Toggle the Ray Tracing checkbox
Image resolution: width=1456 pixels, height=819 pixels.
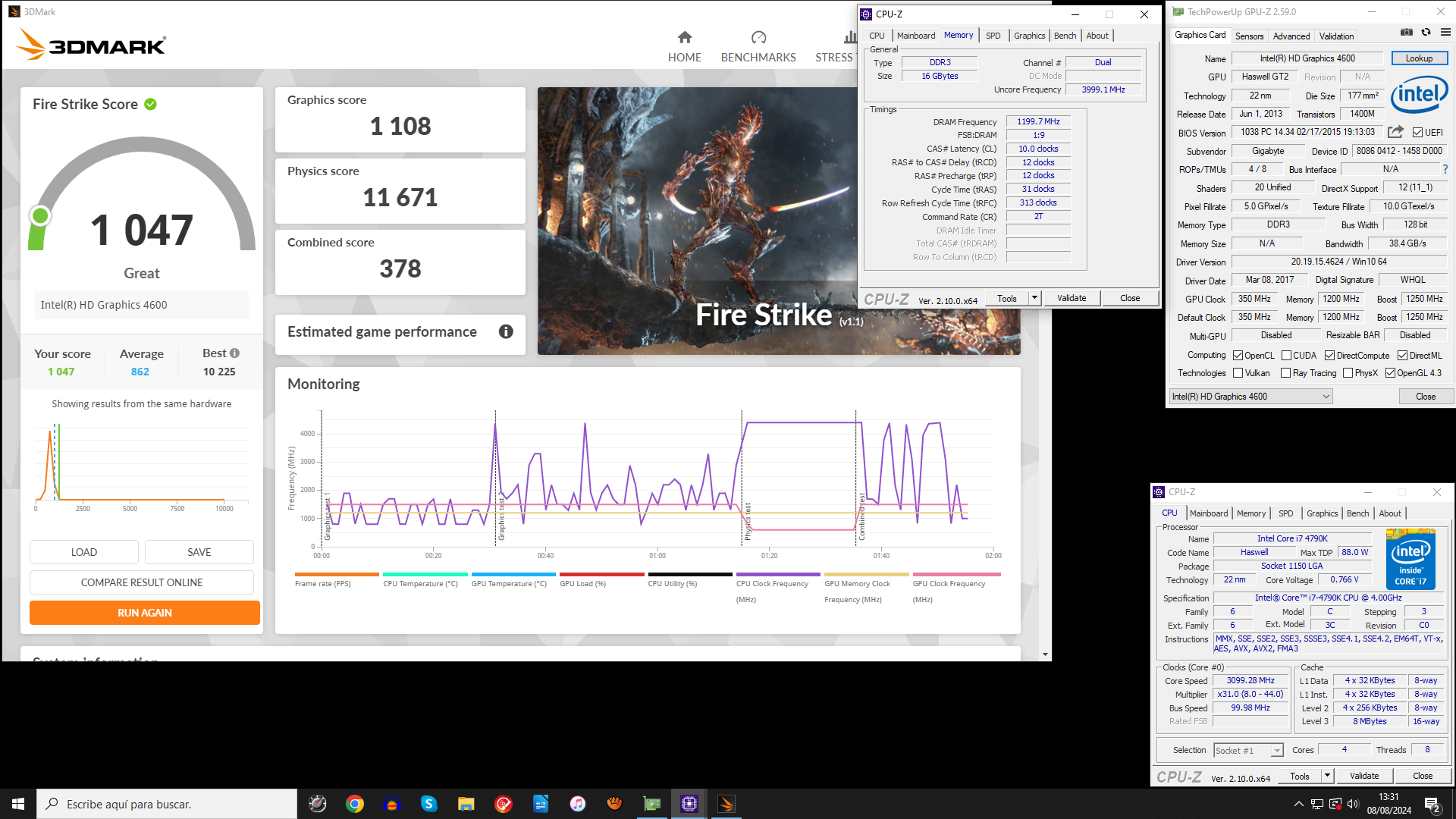coord(1285,373)
